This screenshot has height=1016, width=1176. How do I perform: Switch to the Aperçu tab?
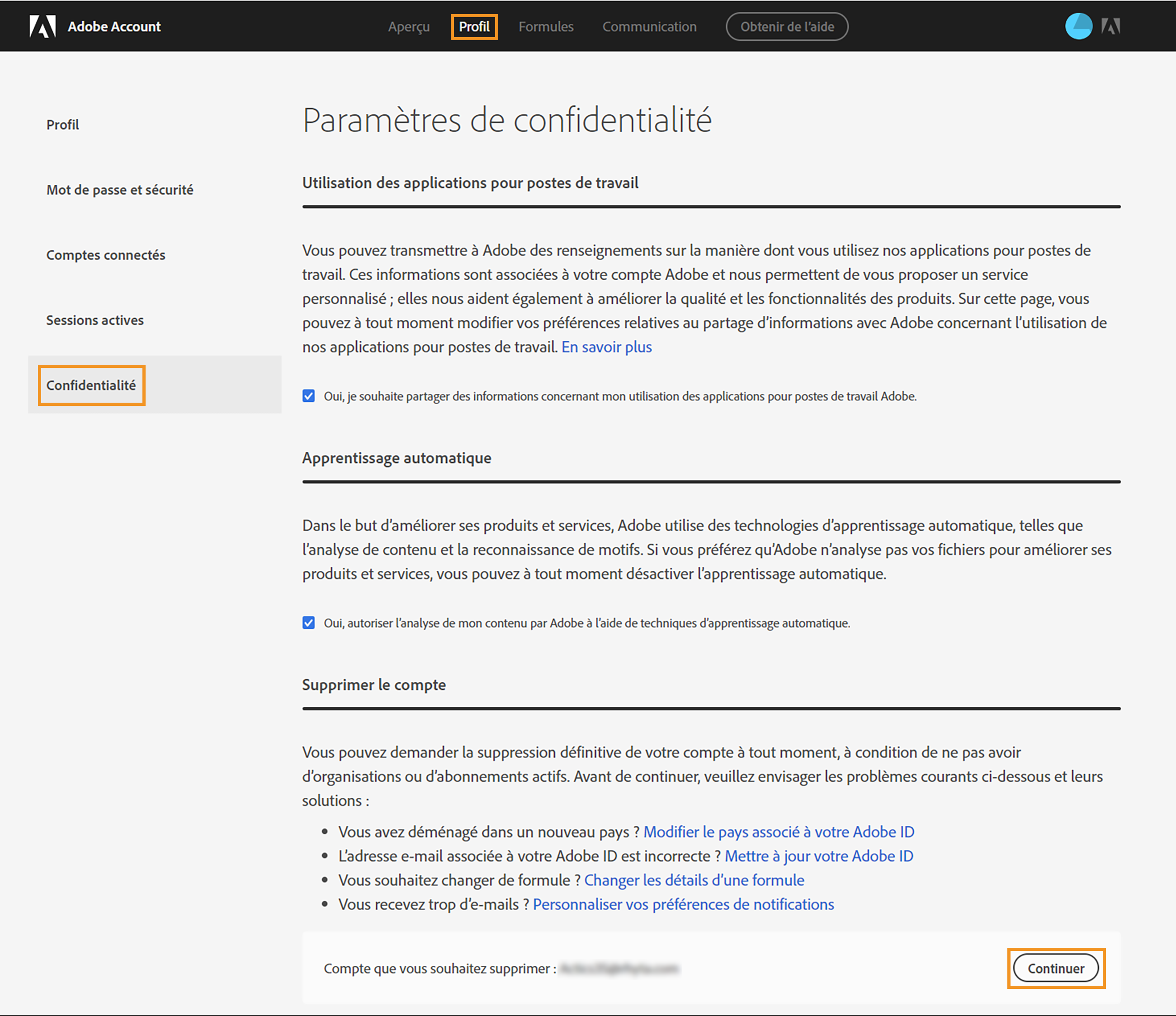pyautogui.click(x=408, y=26)
